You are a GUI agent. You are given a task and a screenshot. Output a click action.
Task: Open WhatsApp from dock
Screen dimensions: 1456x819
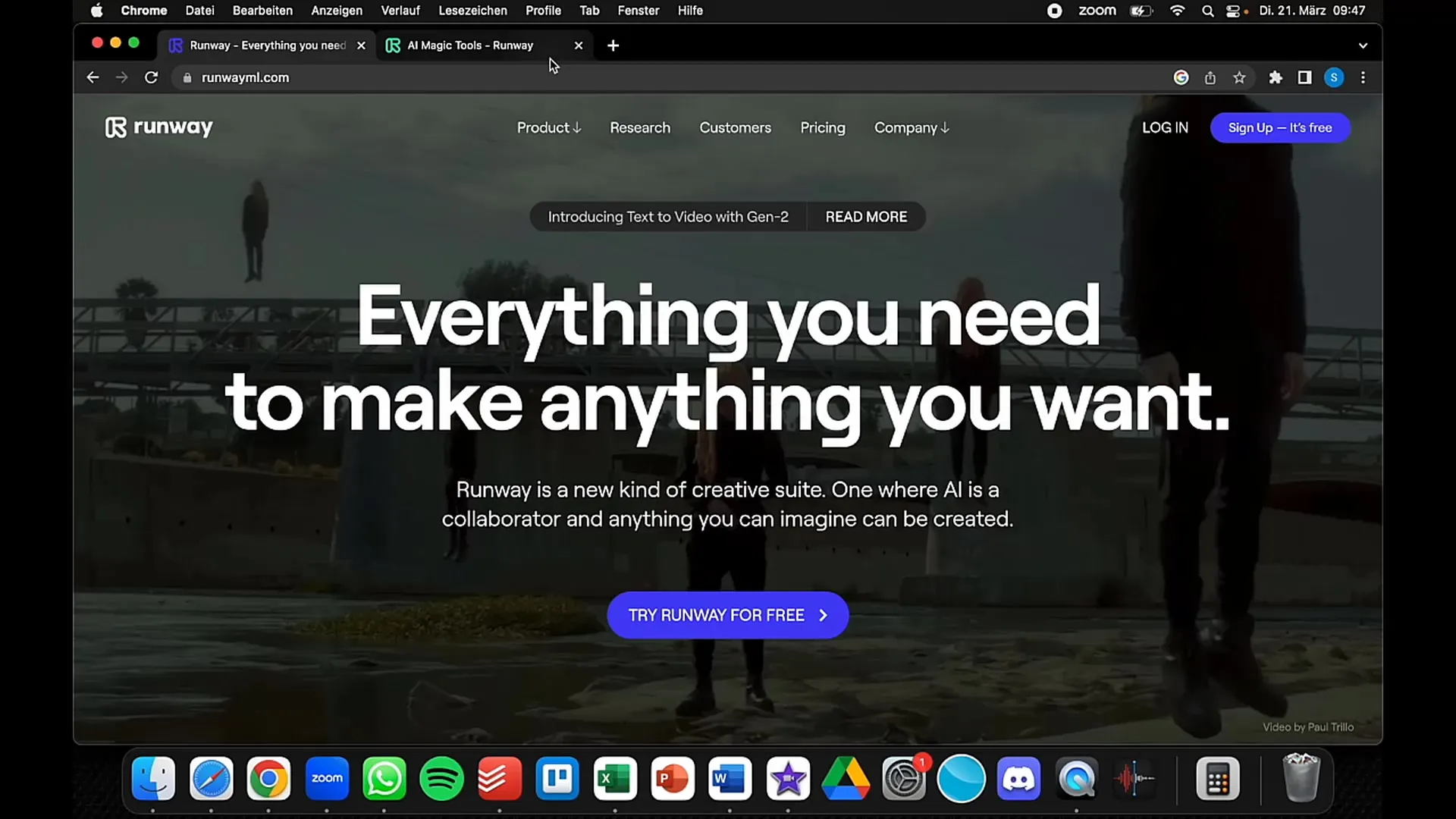tap(384, 779)
